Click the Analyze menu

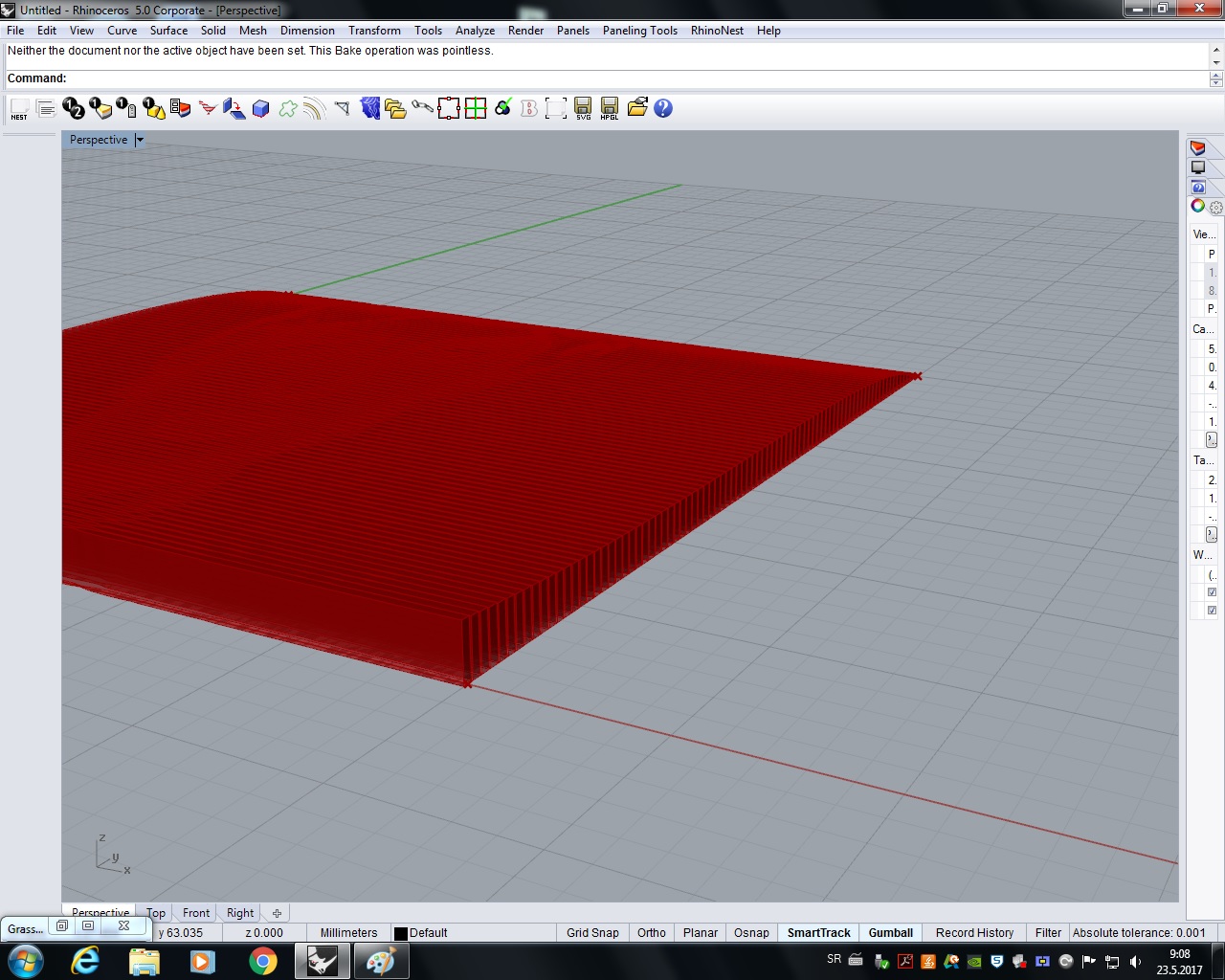coord(475,31)
